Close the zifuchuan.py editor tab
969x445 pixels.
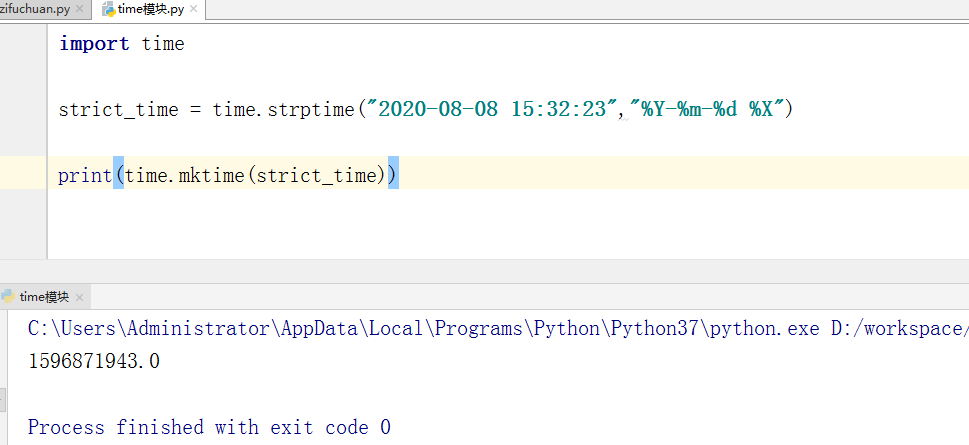(79, 9)
